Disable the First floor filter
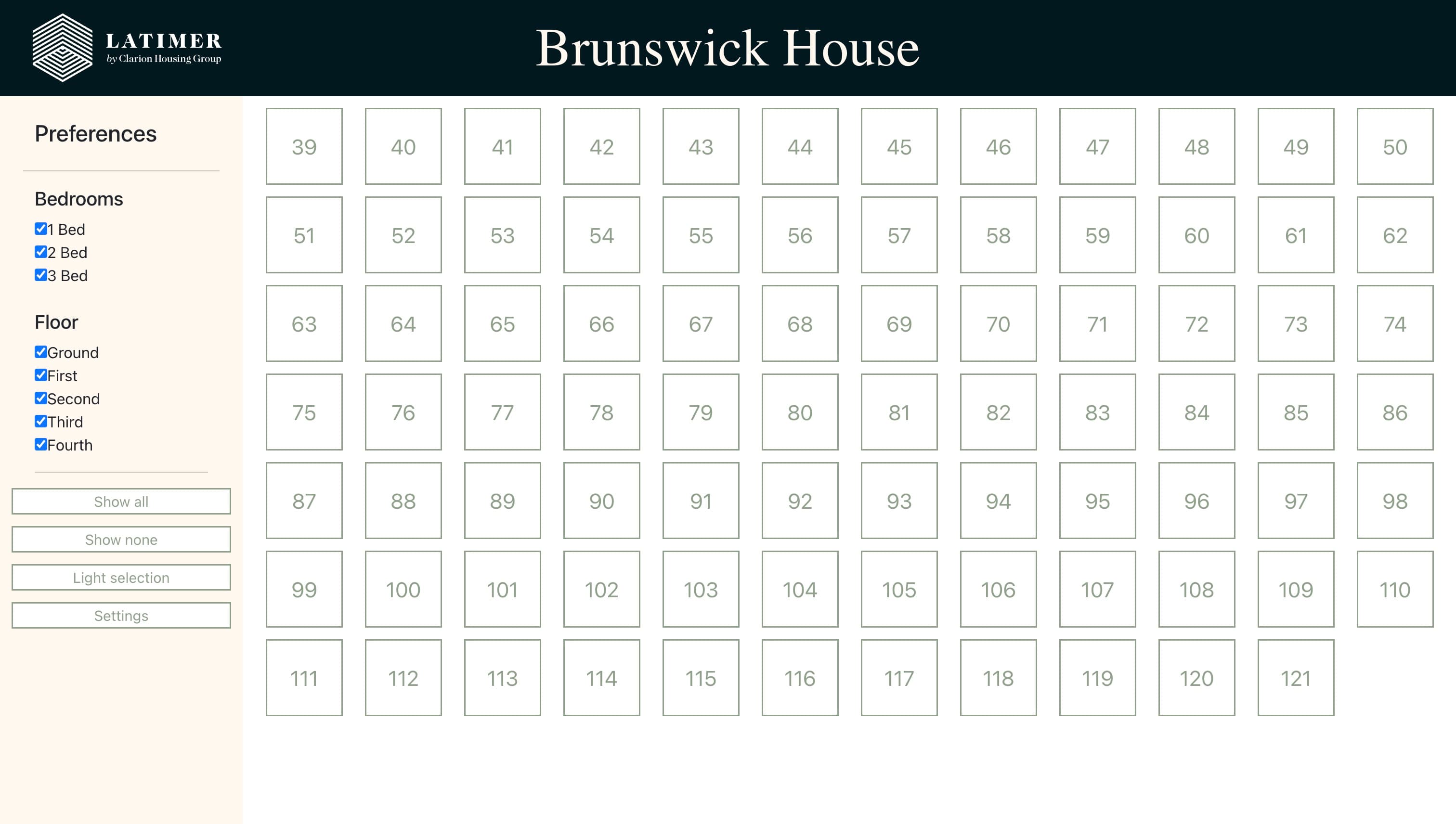 coord(40,374)
